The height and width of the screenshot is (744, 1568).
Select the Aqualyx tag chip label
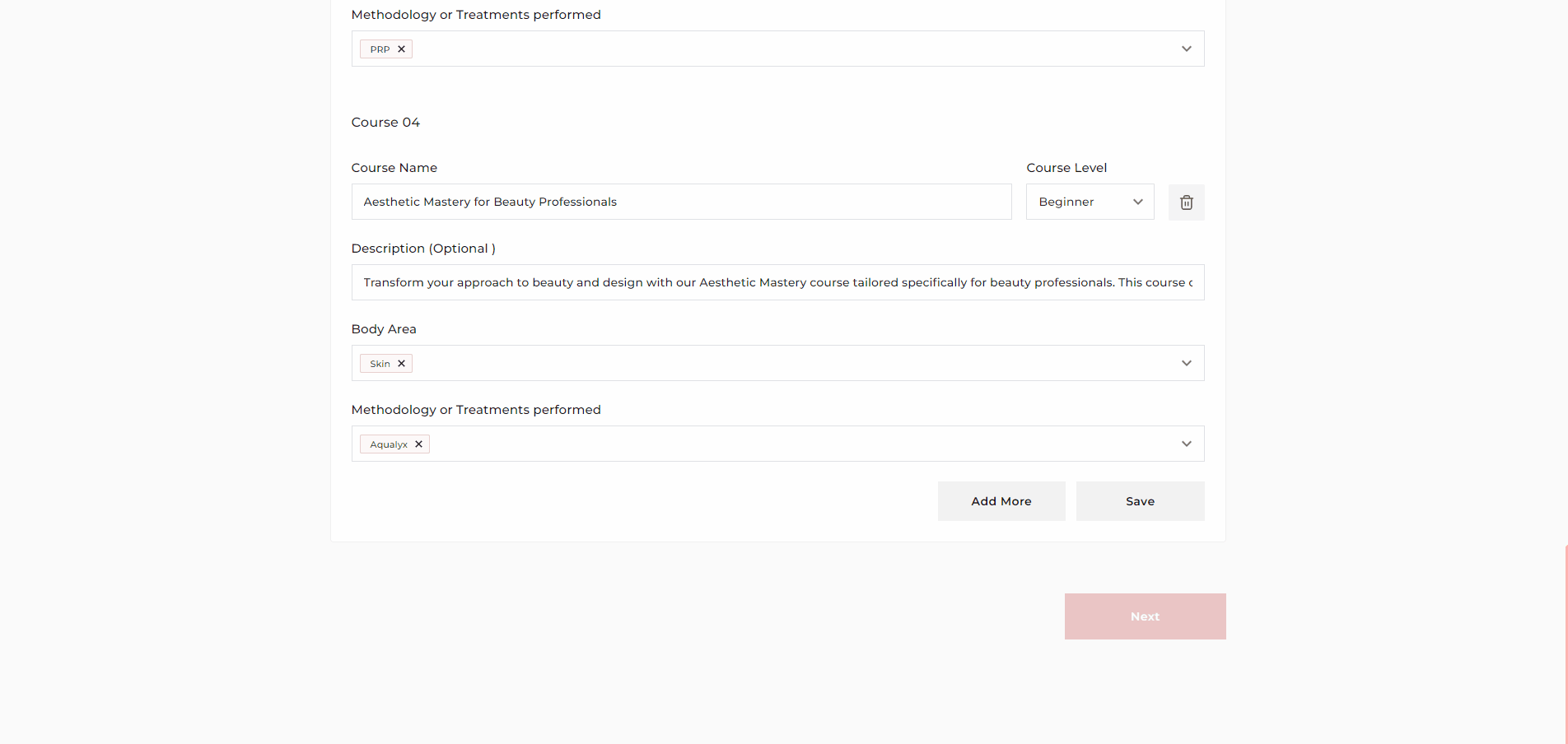coord(389,444)
